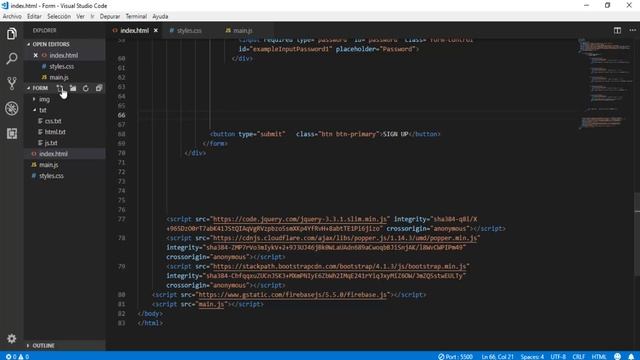Switch to the styles.css editor tab
The image size is (640, 360).
pyautogui.click(x=190, y=31)
